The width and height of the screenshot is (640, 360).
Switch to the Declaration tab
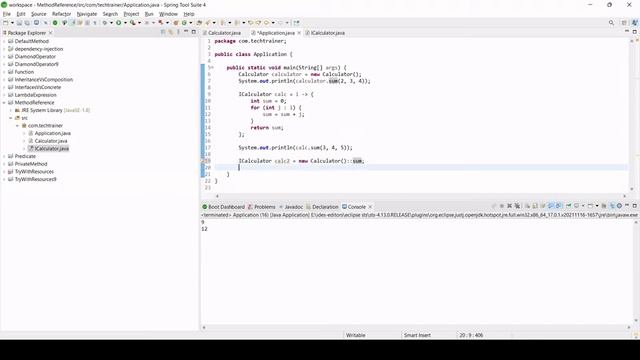tap(325, 207)
